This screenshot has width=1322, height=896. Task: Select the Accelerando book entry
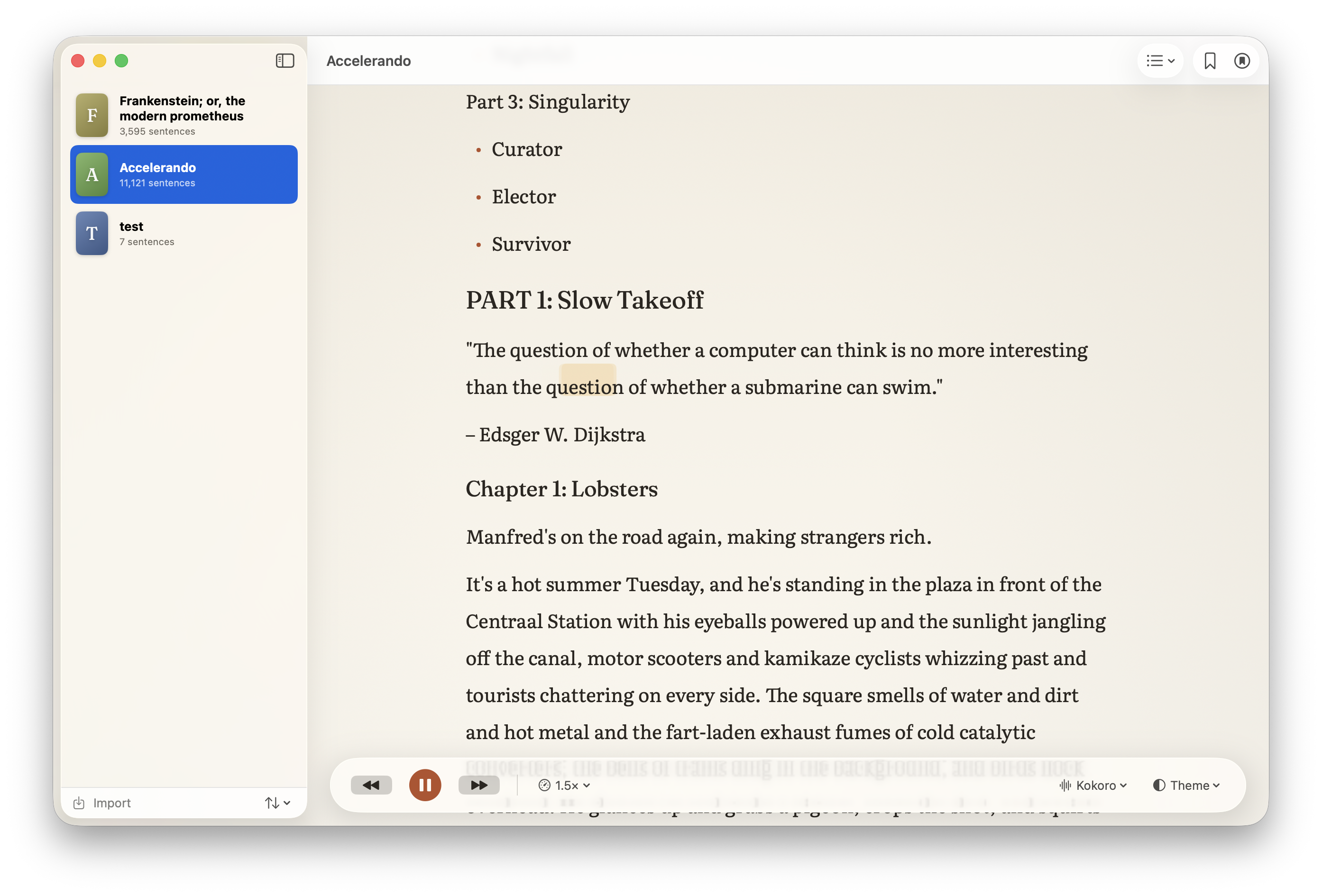[x=184, y=174]
